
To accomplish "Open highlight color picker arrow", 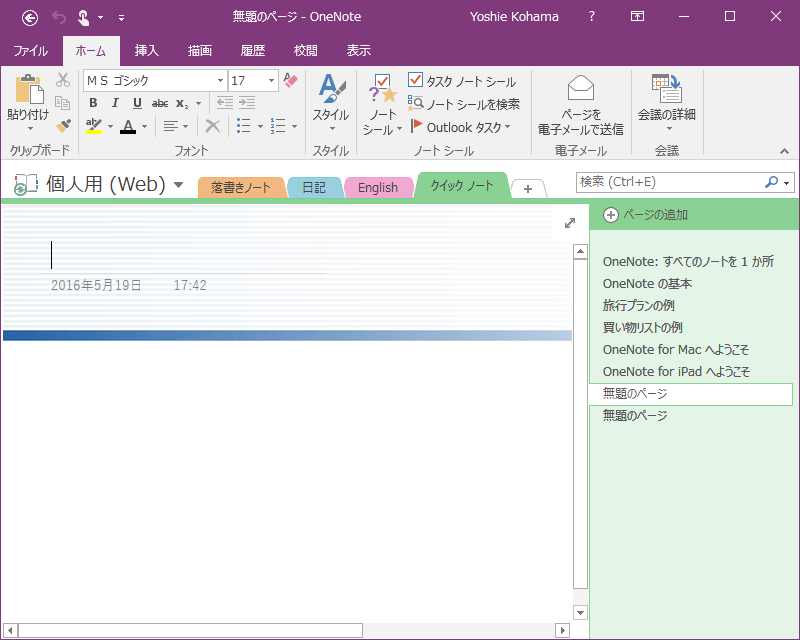I will pos(110,126).
